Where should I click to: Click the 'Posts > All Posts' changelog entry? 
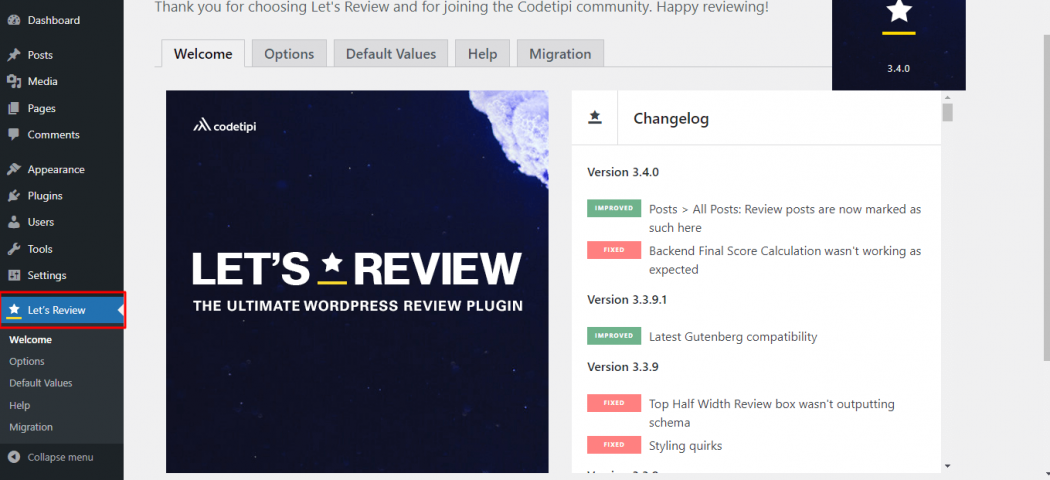click(x=785, y=218)
